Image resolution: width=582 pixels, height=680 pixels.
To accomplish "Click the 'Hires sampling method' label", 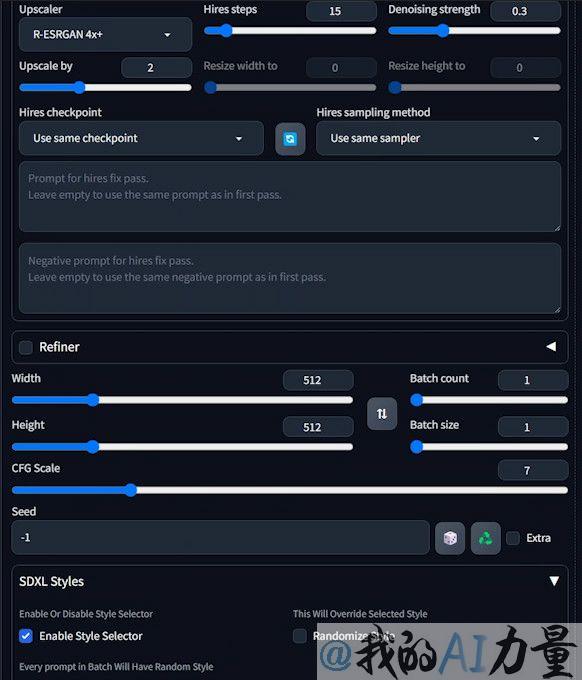I will coord(373,112).
